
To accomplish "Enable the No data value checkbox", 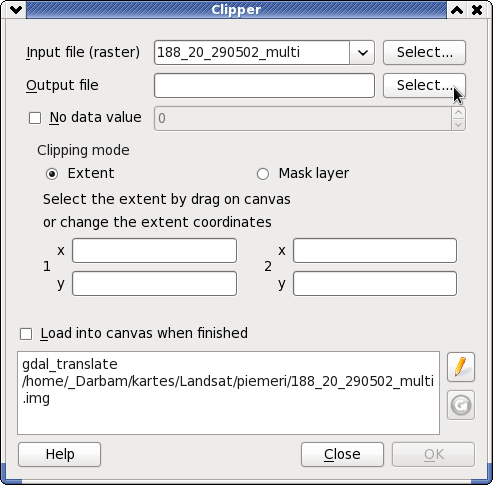I will pyautogui.click(x=35, y=118).
